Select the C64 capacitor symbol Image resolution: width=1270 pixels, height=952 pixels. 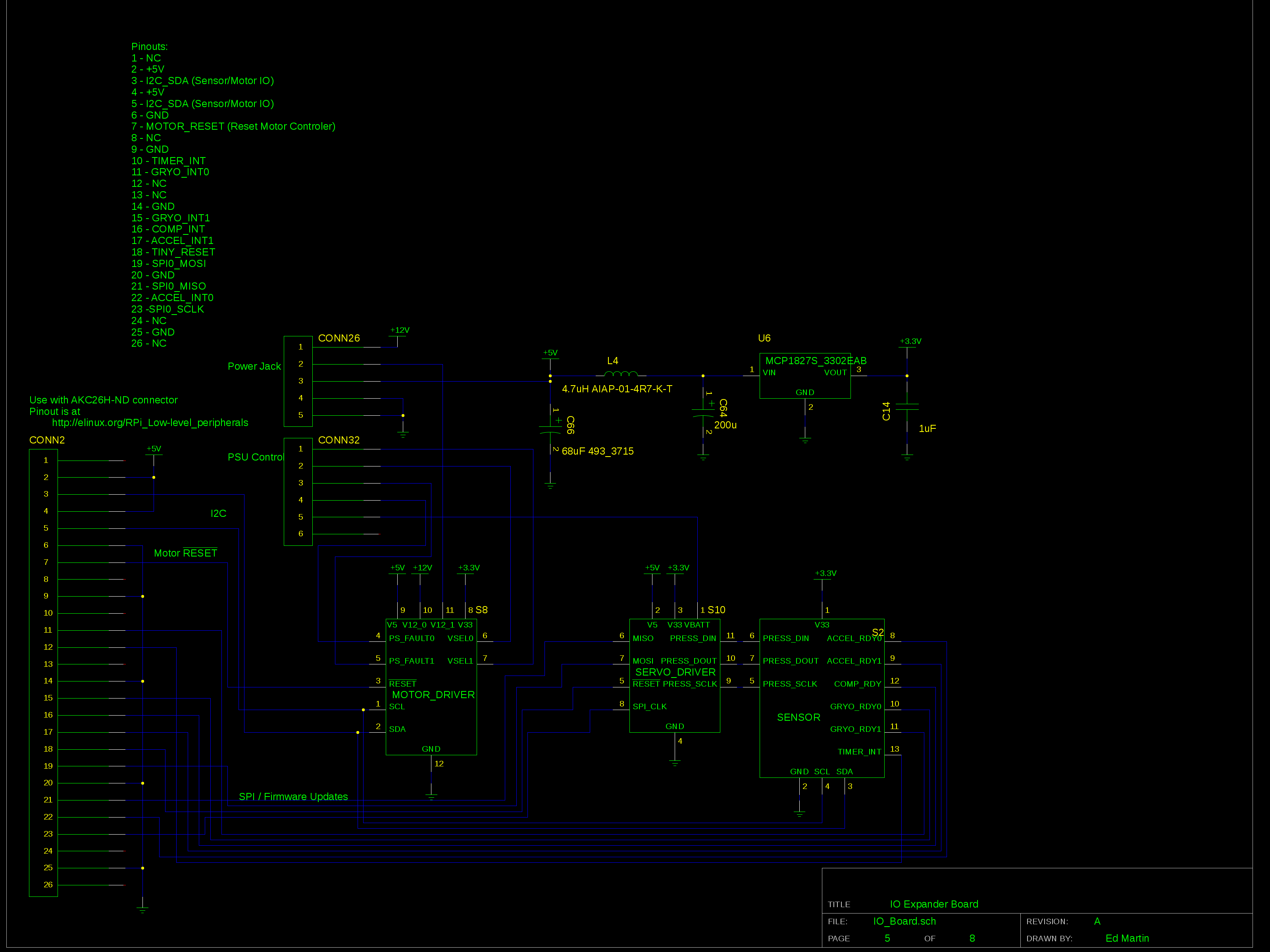tap(703, 413)
